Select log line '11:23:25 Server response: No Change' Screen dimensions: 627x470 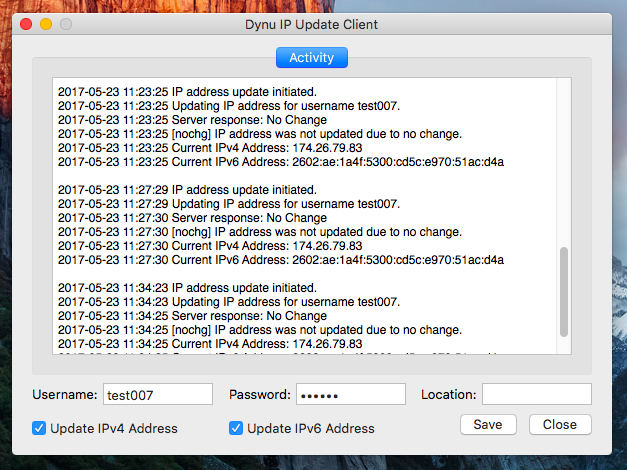pyautogui.click(x=192, y=120)
